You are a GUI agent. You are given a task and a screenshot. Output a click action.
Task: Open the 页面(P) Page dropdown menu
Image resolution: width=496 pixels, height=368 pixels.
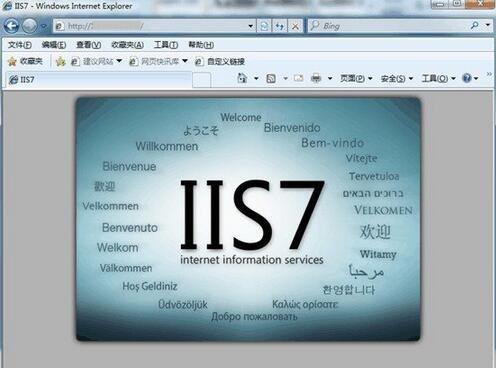click(356, 79)
